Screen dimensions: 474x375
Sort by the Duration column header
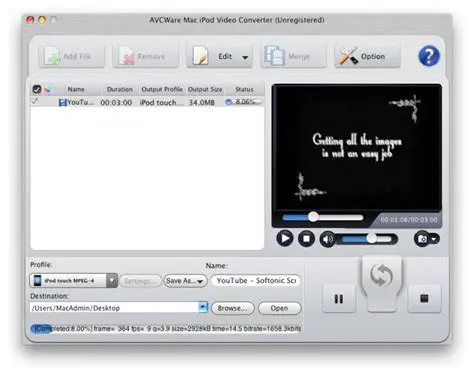[120, 89]
